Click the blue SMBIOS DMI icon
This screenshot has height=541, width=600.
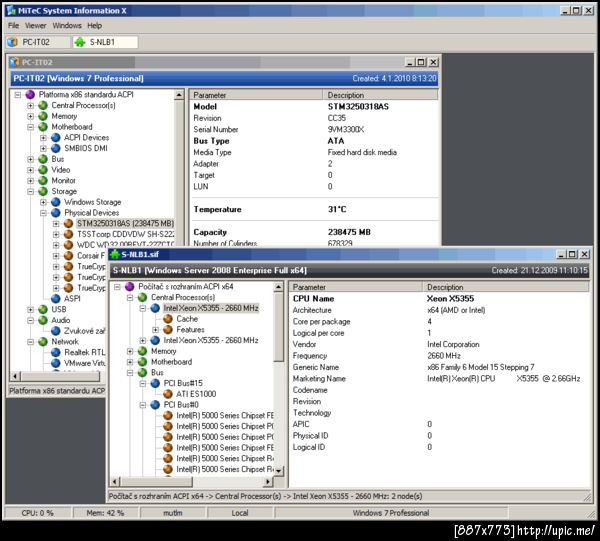(x=56, y=148)
